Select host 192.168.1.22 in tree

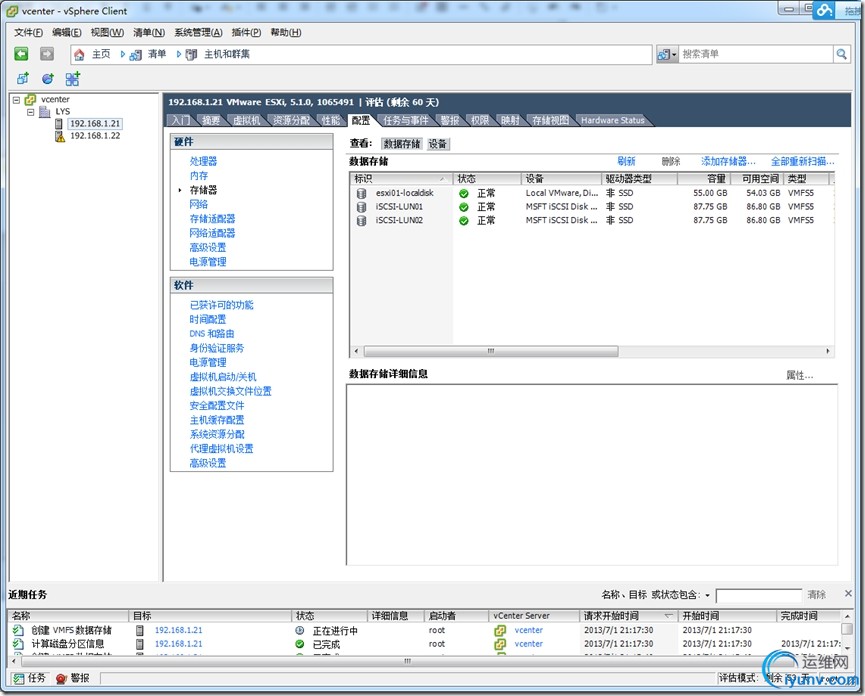[x=95, y=136]
